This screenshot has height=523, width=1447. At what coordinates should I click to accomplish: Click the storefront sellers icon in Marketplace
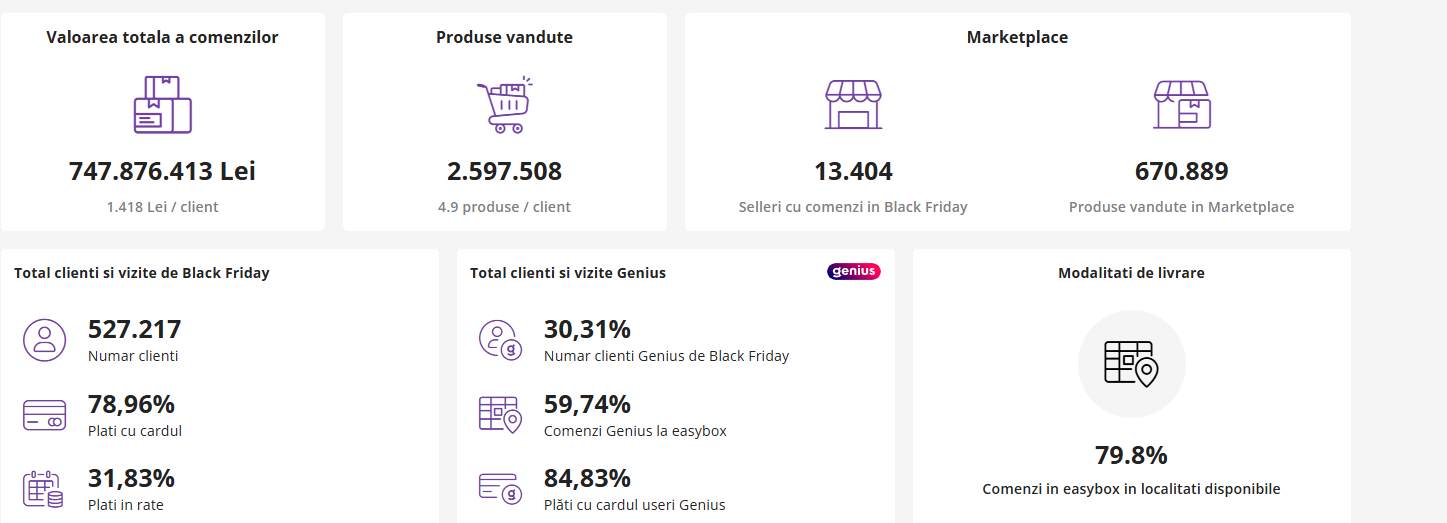point(853,105)
